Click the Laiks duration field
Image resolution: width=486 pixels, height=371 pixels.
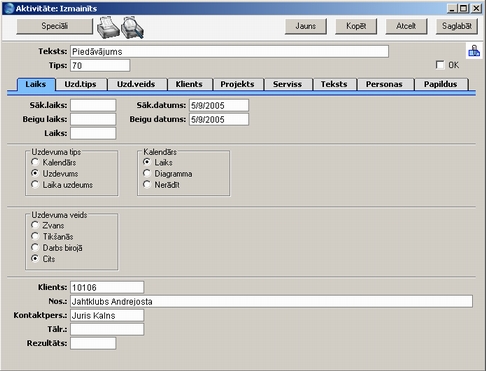coord(93,133)
